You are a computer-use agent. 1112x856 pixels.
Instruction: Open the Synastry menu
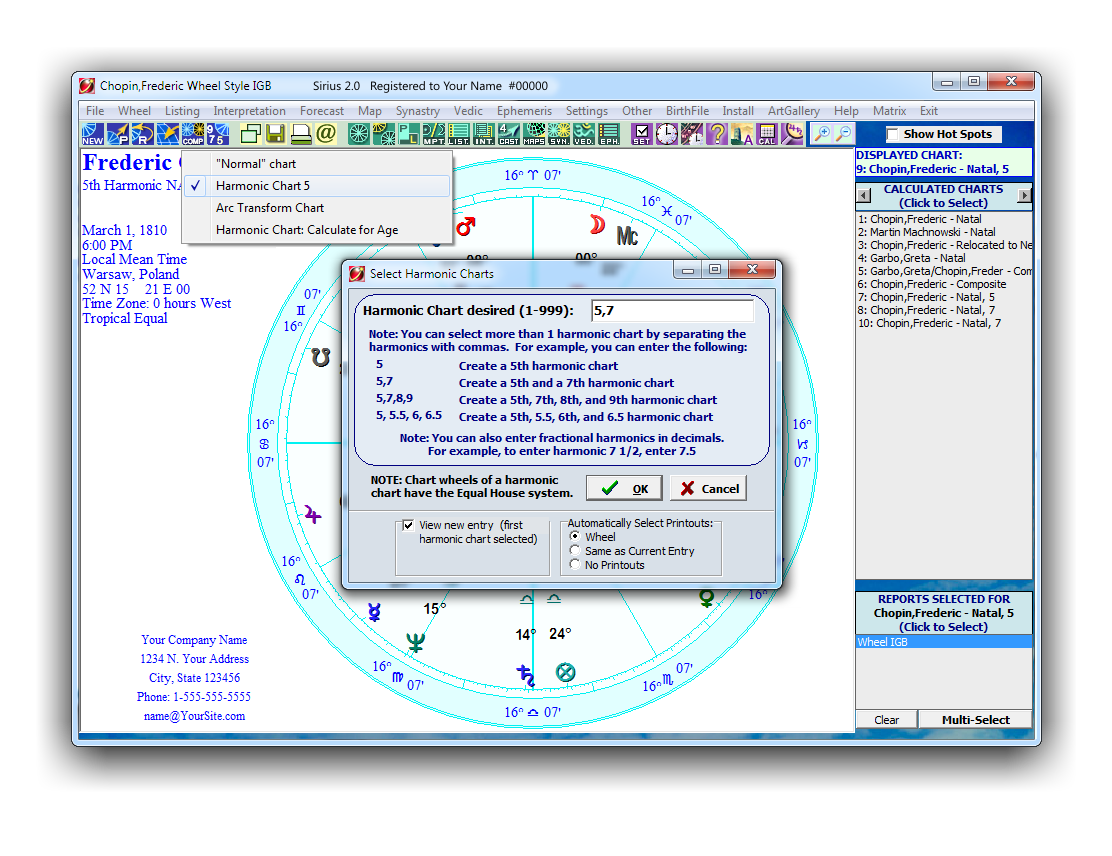418,111
